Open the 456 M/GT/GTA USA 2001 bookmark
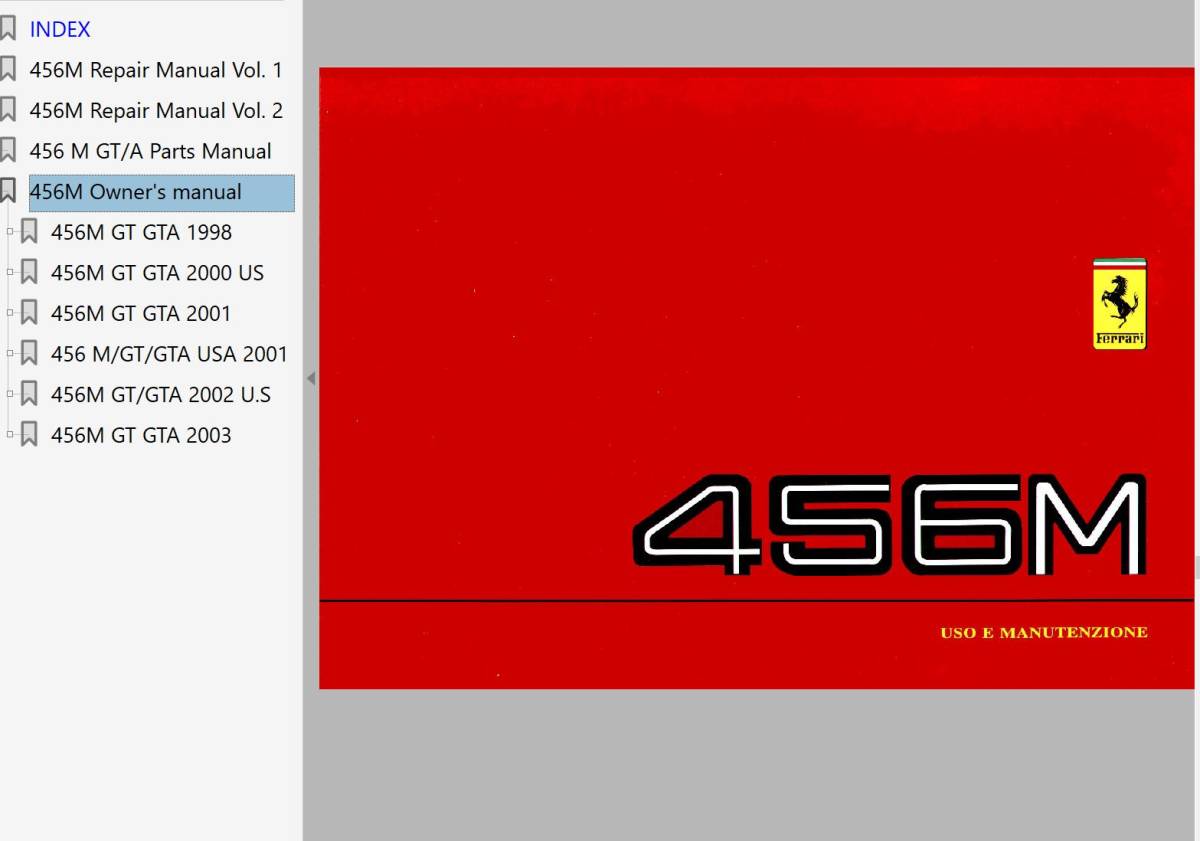This screenshot has height=841, width=1200. 169,354
